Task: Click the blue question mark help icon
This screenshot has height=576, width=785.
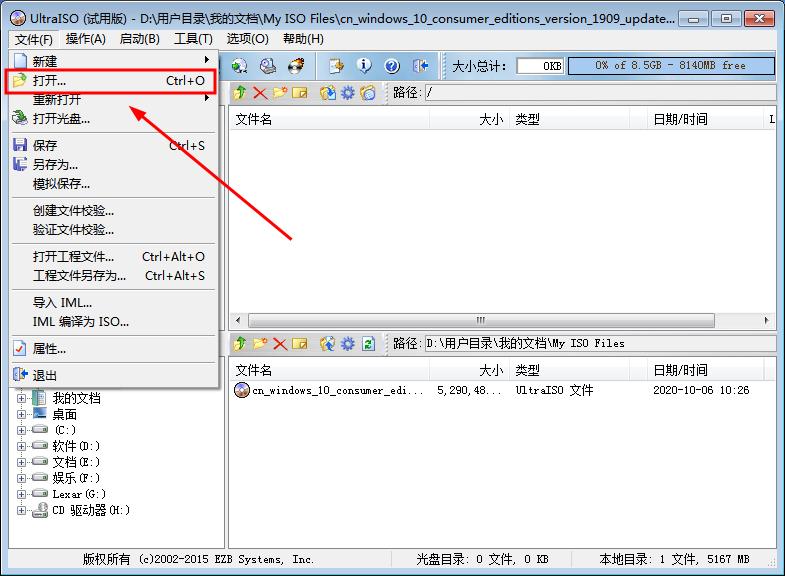Action: 392,66
